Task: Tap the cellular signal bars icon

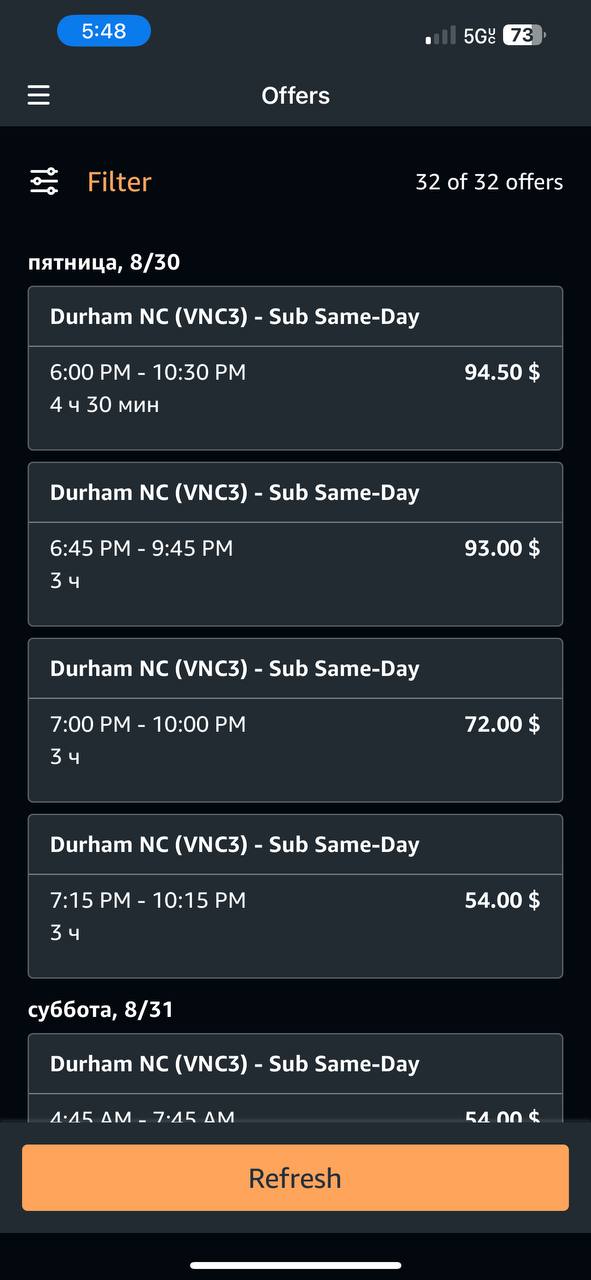Action: [x=441, y=36]
